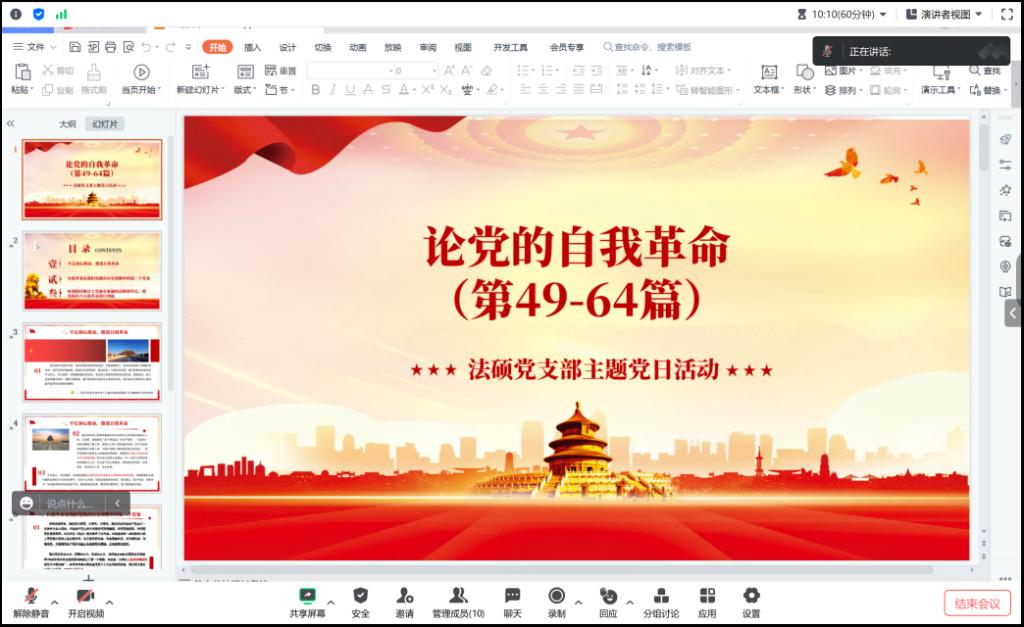Click the 说点什么 chat input box
The image size is (1024, 627).
point(72,503)
